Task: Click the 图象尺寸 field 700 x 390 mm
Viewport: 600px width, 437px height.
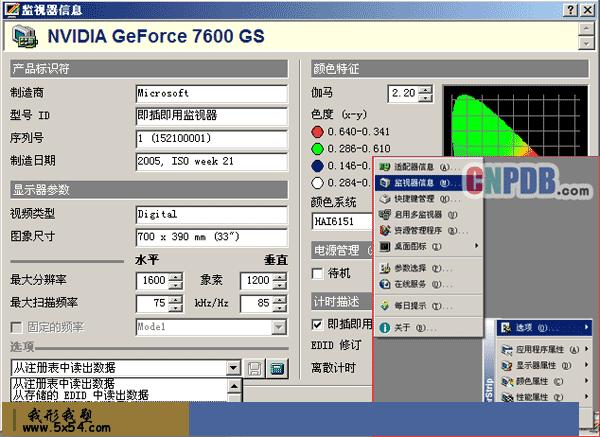Action: click(212, 237)
